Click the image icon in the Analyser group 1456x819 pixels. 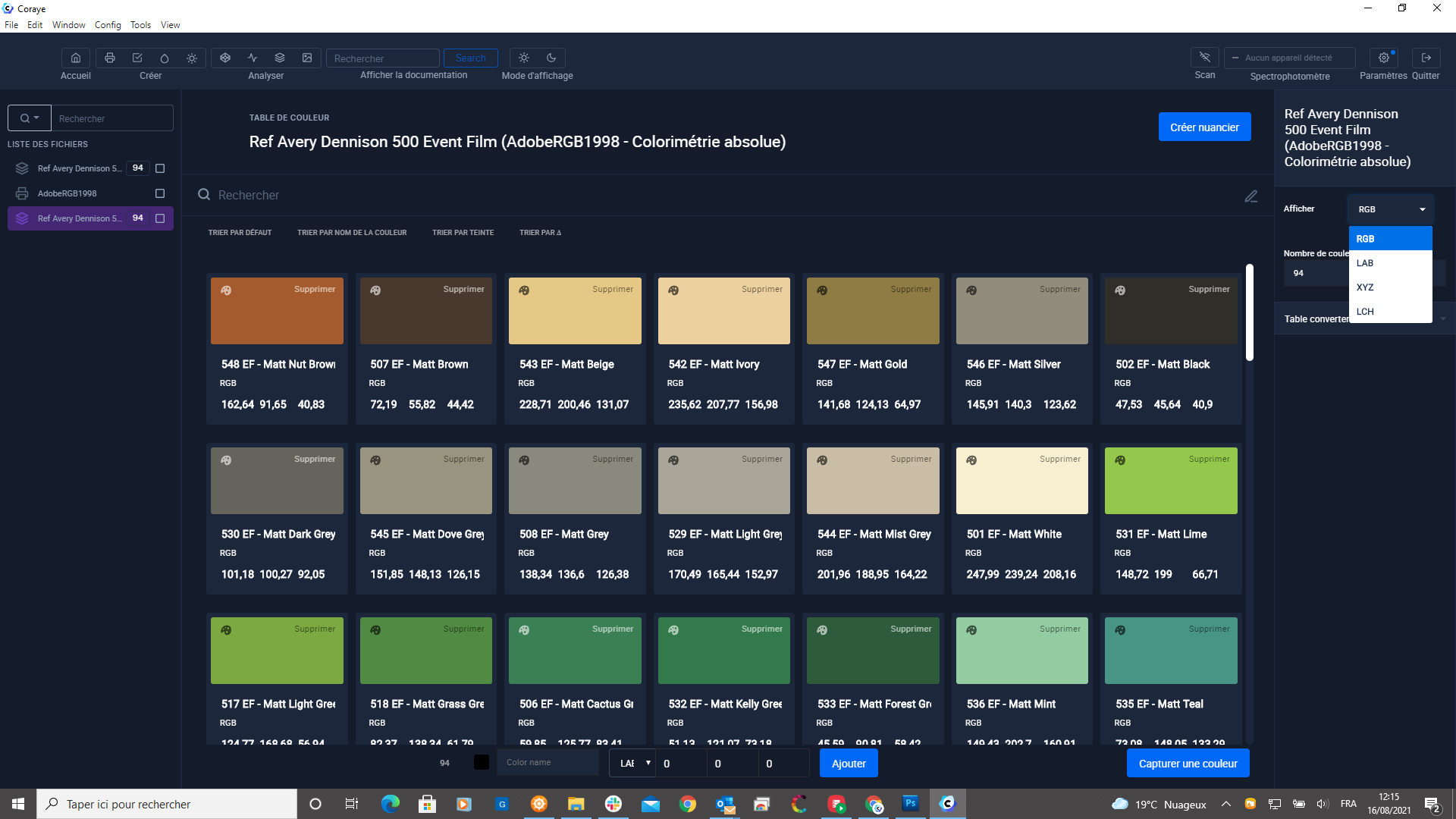[x=307, y=58]
